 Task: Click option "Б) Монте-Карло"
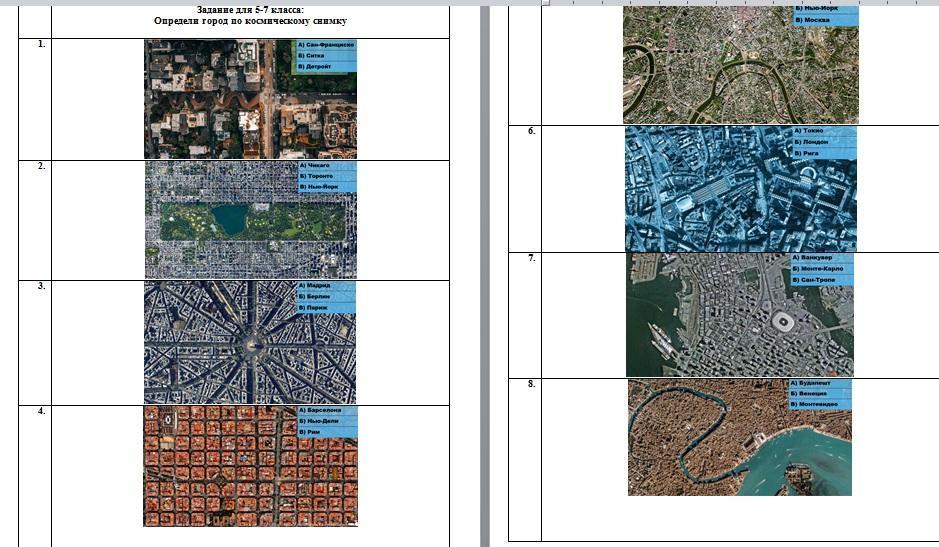(817, 269)
